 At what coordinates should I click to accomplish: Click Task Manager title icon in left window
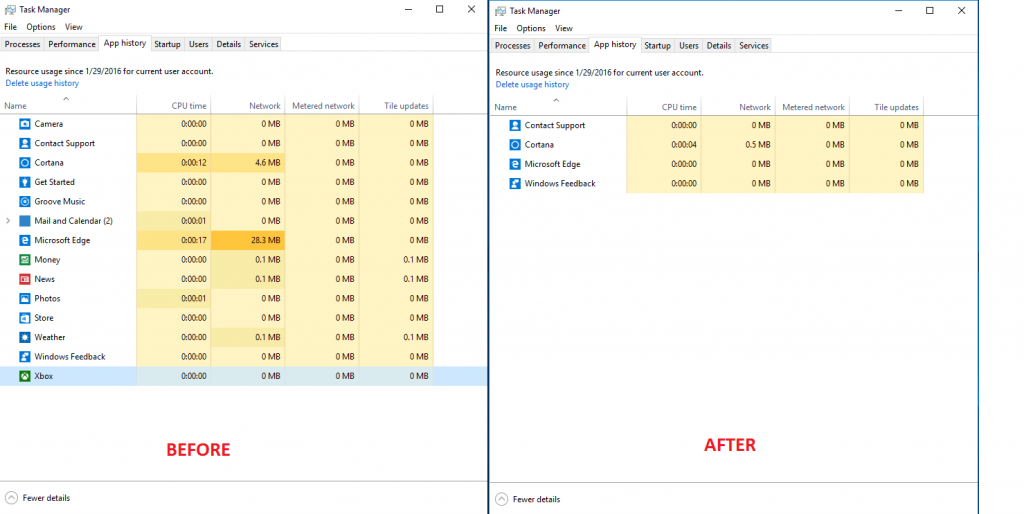tap(10, 10)
